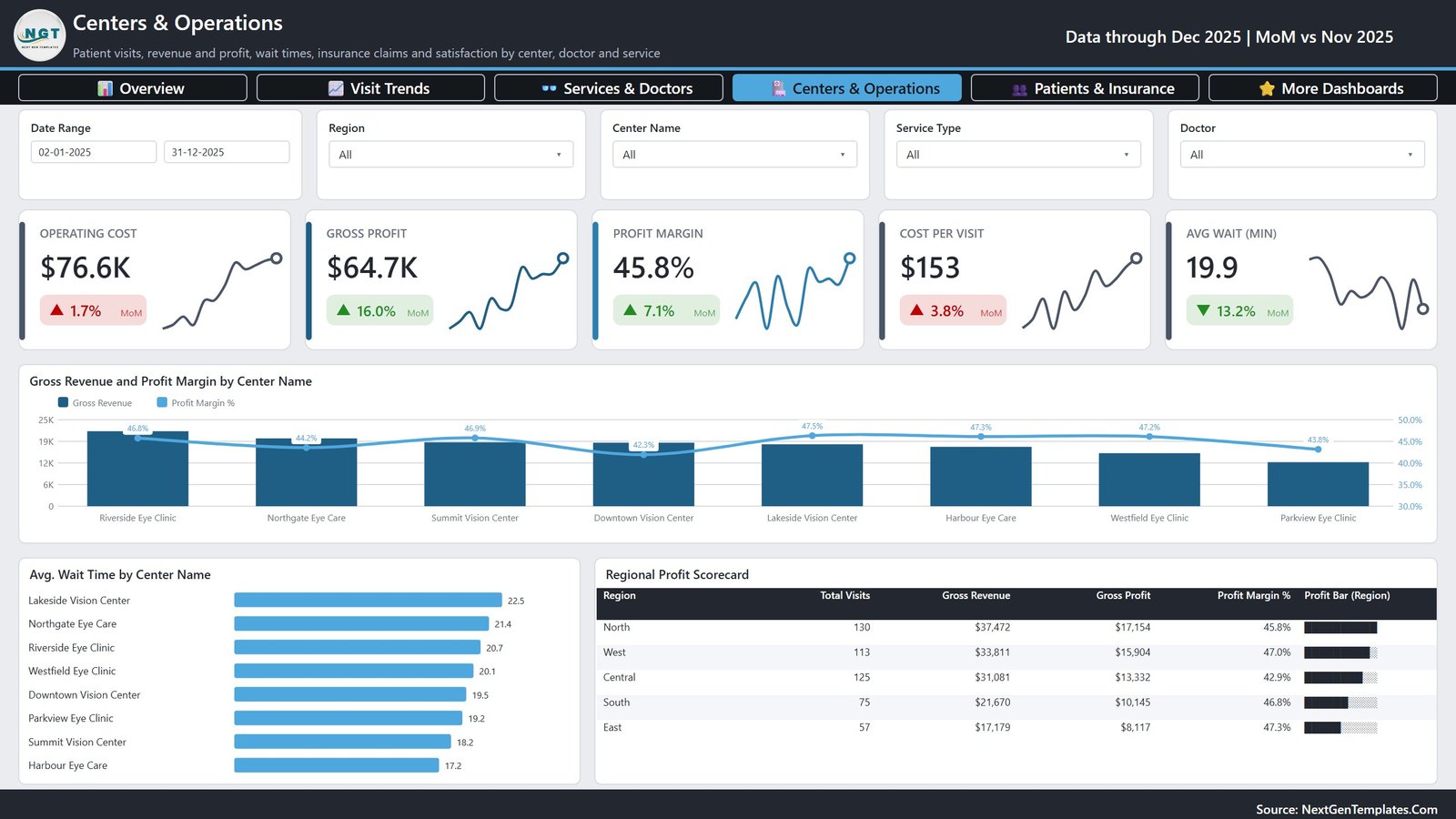Click the Services & Doctors glasses icon
This screenshot has height=819, width=1456.
[549, 88]
